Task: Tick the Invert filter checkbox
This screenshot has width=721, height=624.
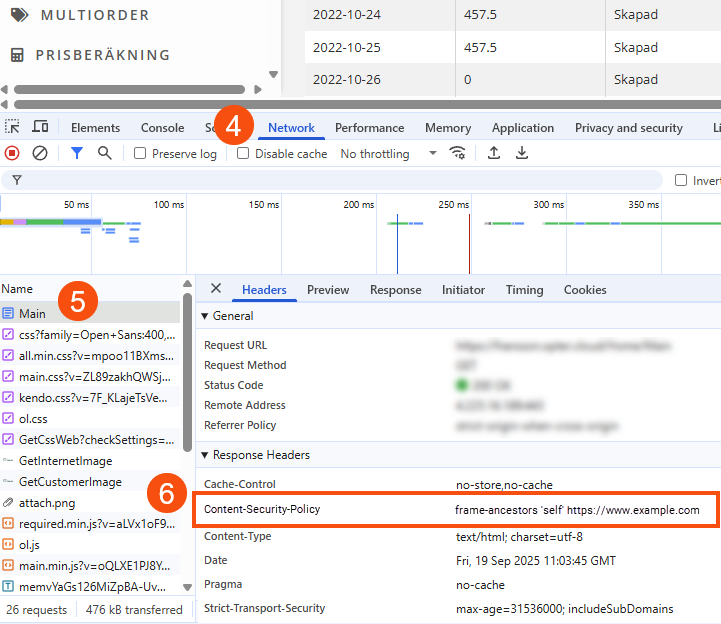Action: click(682, 181)
